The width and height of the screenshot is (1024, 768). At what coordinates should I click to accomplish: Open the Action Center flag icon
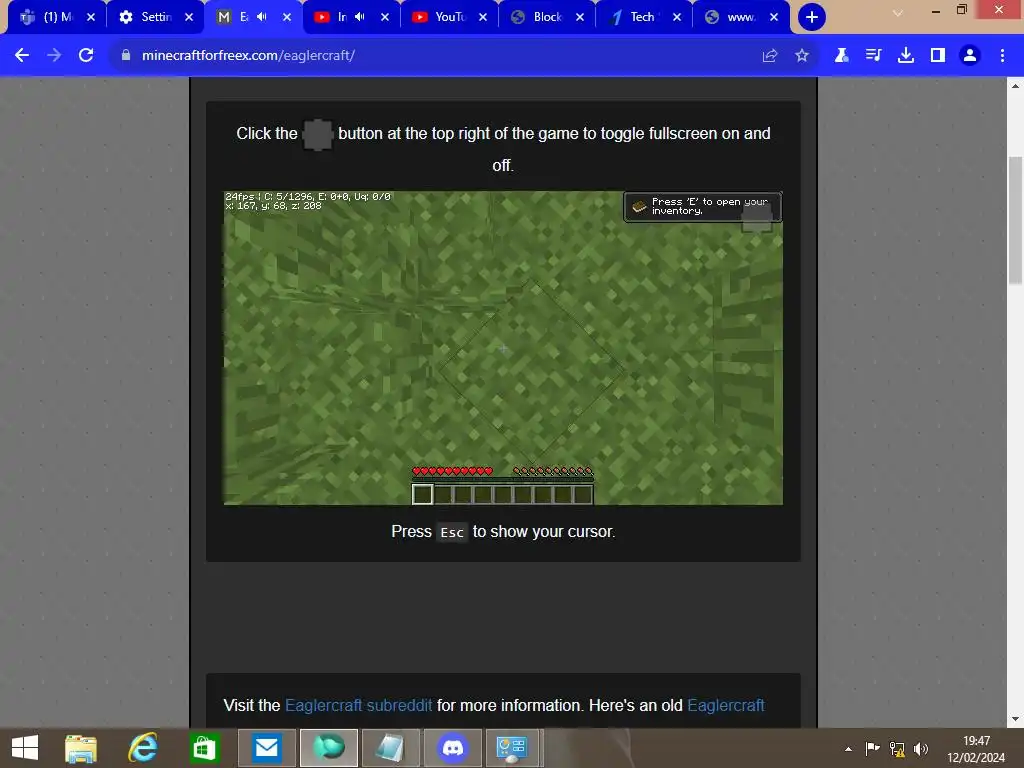click(x=872, y=749)
